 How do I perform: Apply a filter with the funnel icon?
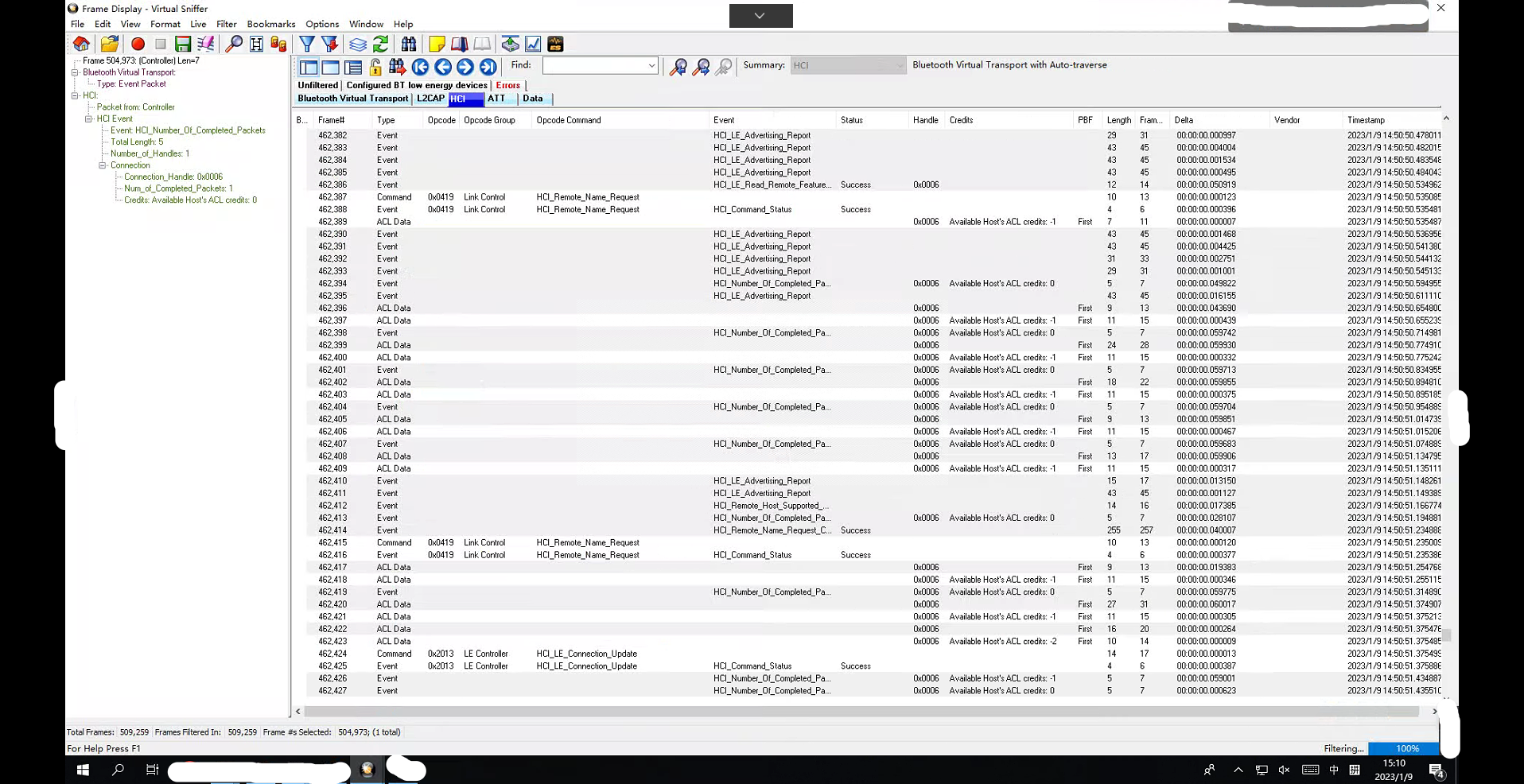308,44
